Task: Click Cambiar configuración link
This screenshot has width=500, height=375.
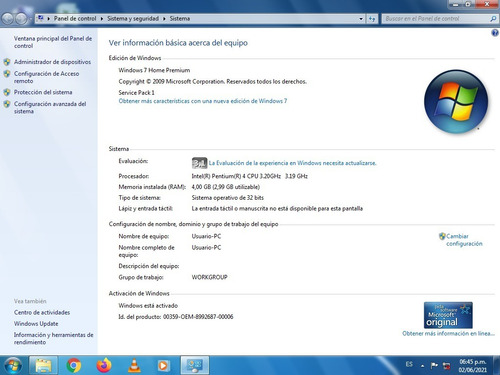Action: tap(464, 240)
